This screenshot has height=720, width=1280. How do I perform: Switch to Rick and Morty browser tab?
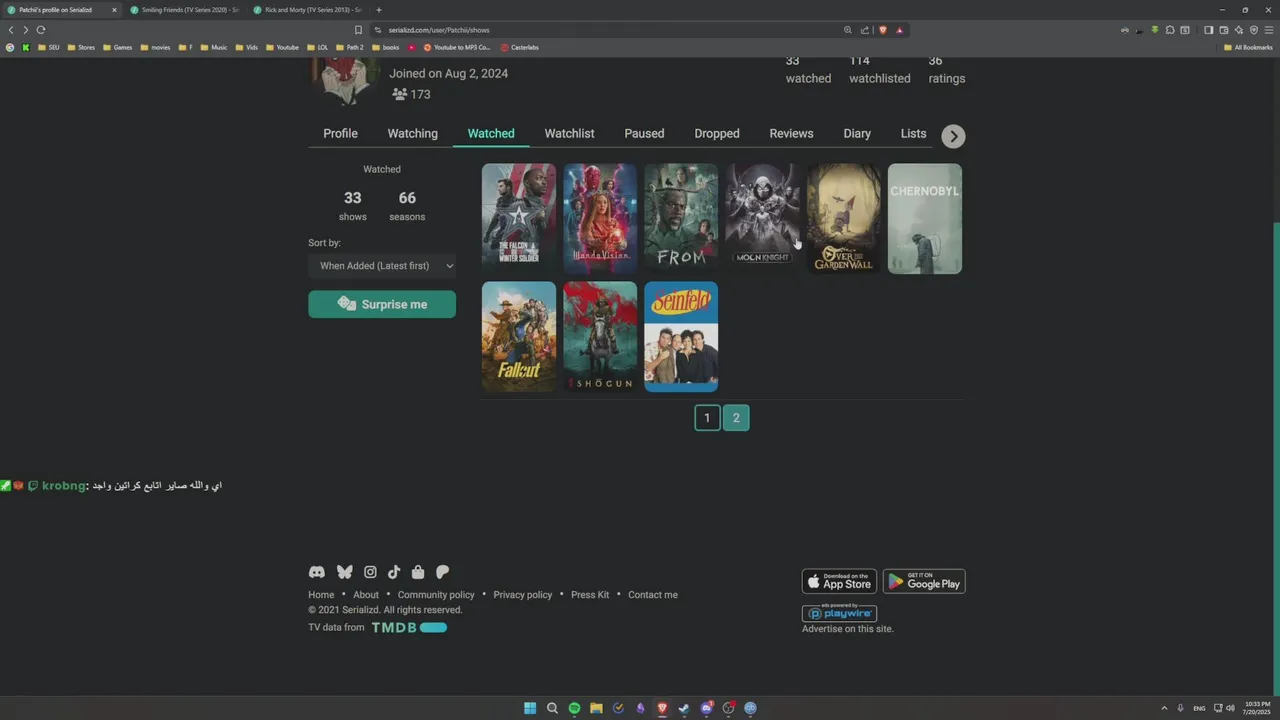(x=306, y=10)
